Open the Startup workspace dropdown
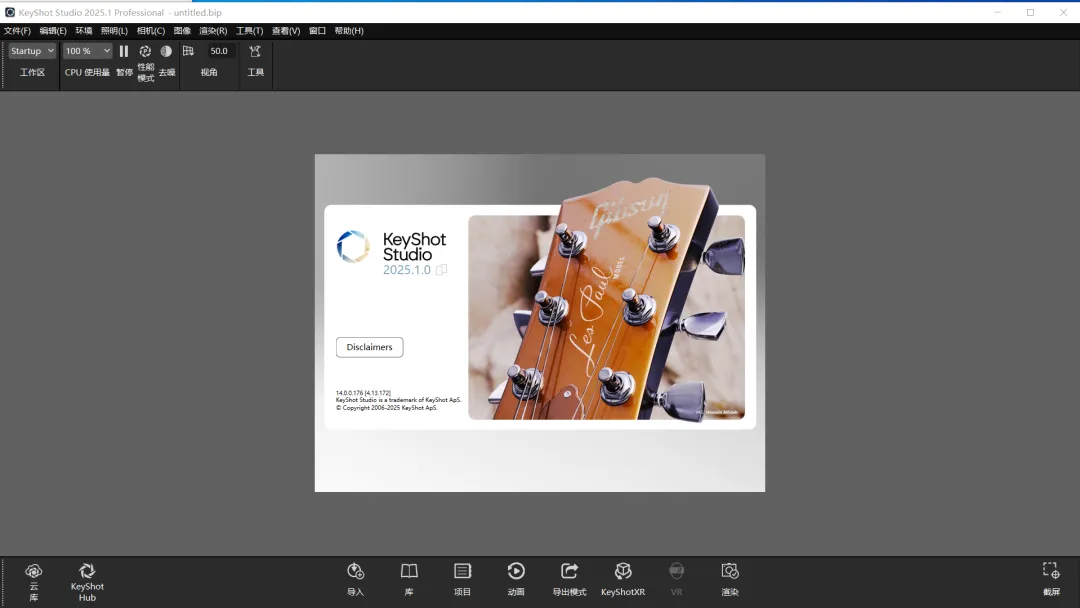Screen dimensions: 1080x608 (x=32, y=51)
